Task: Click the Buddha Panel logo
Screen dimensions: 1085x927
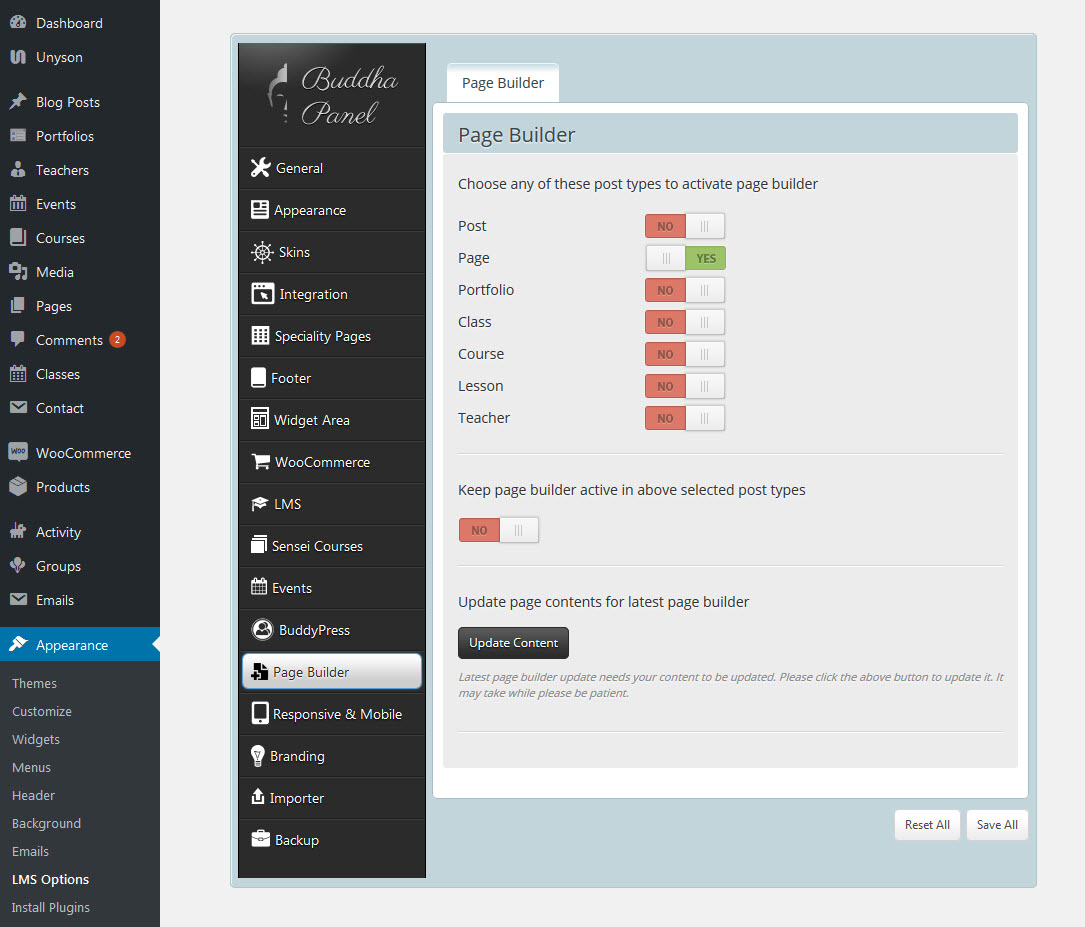Action: tap(332, 96)
